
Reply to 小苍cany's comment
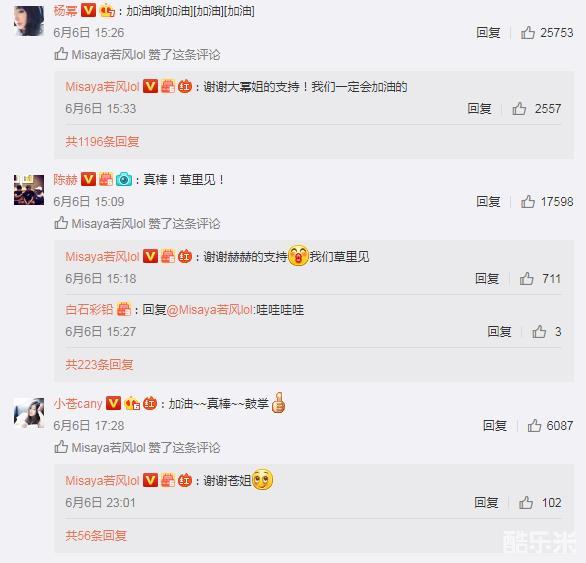click(x=495, y=425)
